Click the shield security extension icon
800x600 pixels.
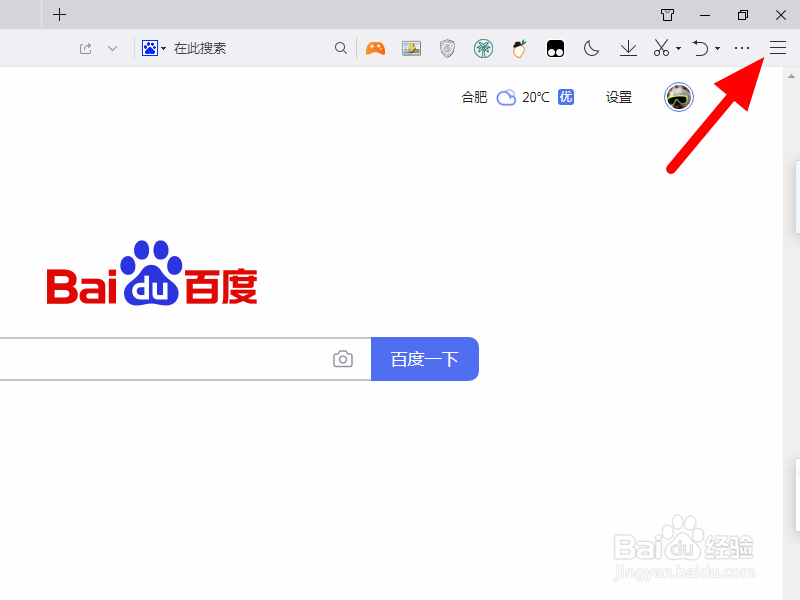pyautogui.click(x=447, y=48)
